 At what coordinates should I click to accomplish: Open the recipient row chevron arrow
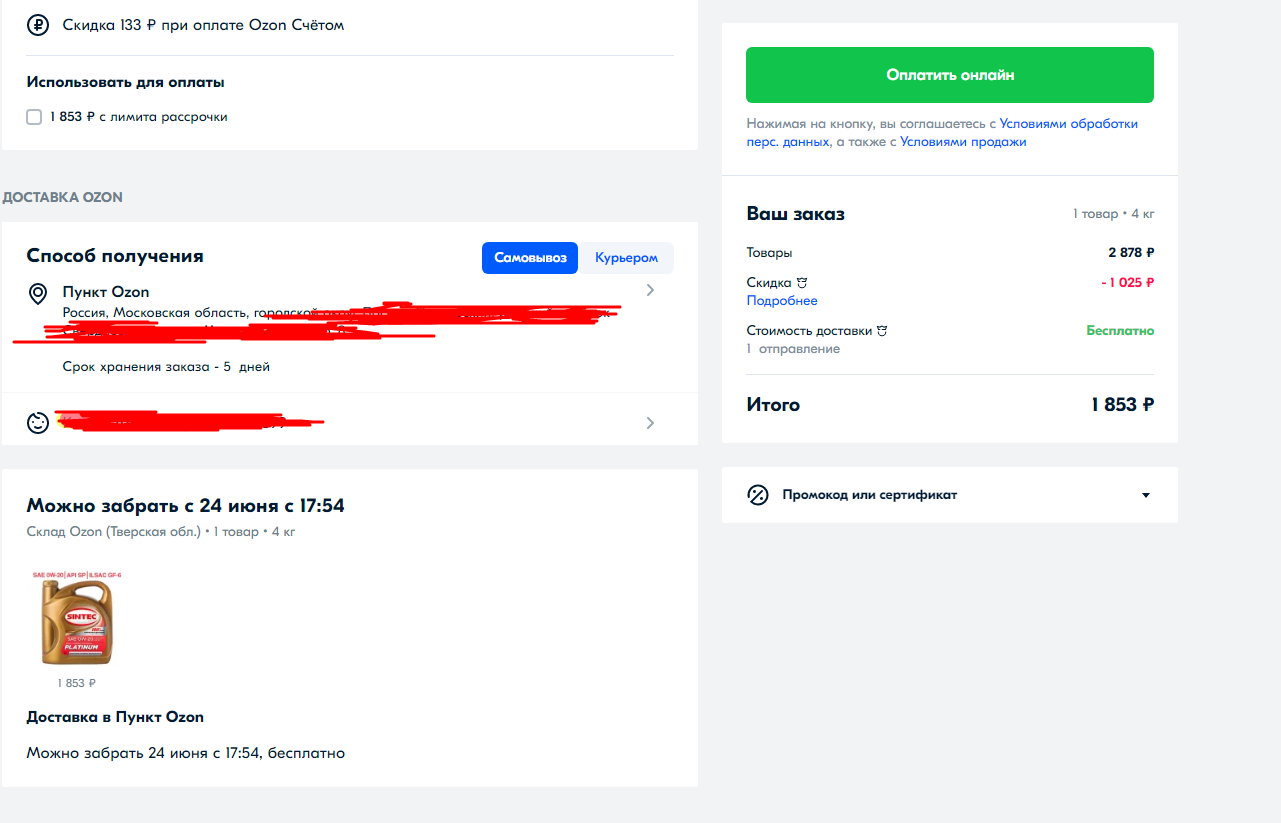[x=650, y=423]
